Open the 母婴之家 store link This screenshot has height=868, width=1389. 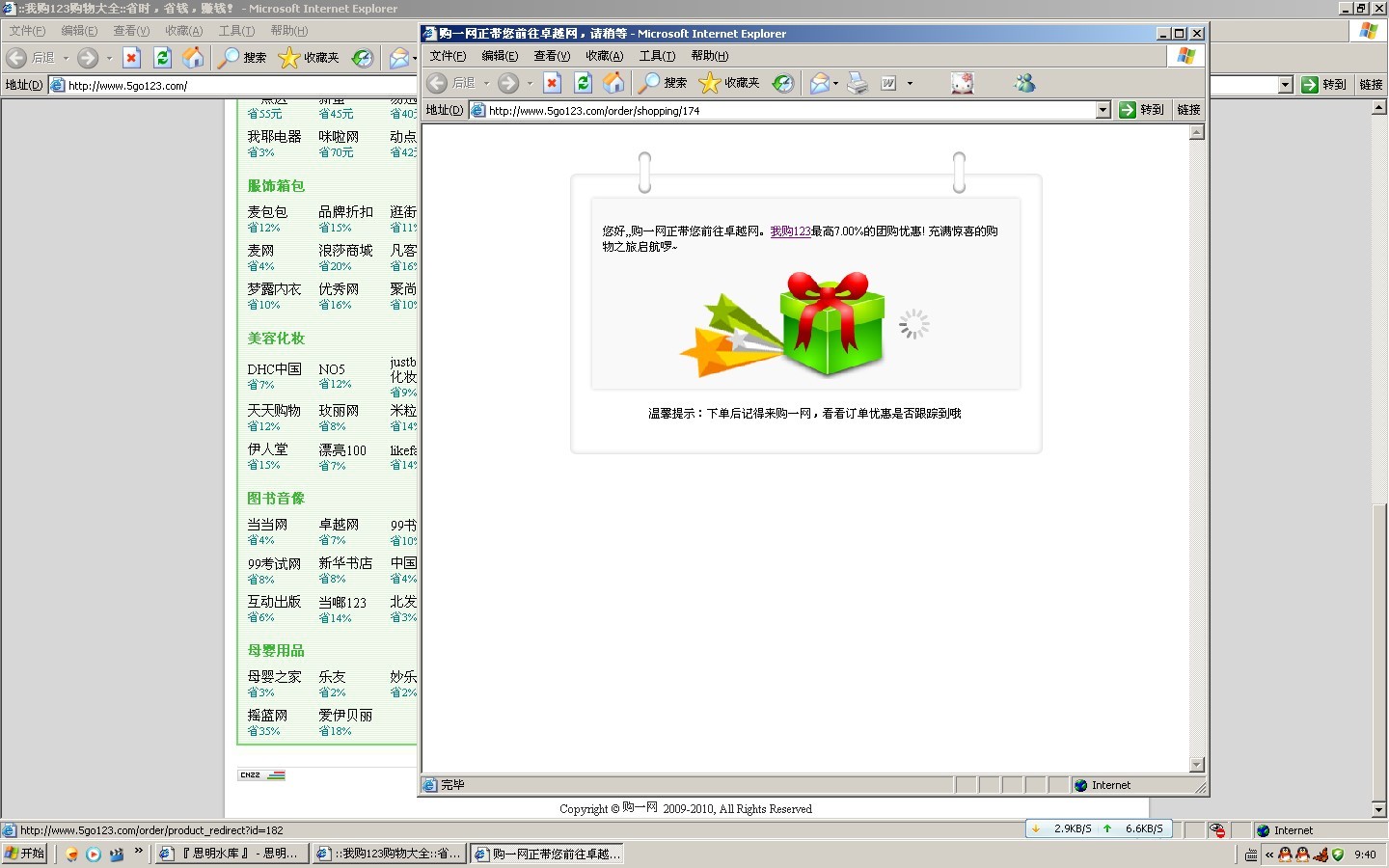pyautogui.click(x=274, y=677)
